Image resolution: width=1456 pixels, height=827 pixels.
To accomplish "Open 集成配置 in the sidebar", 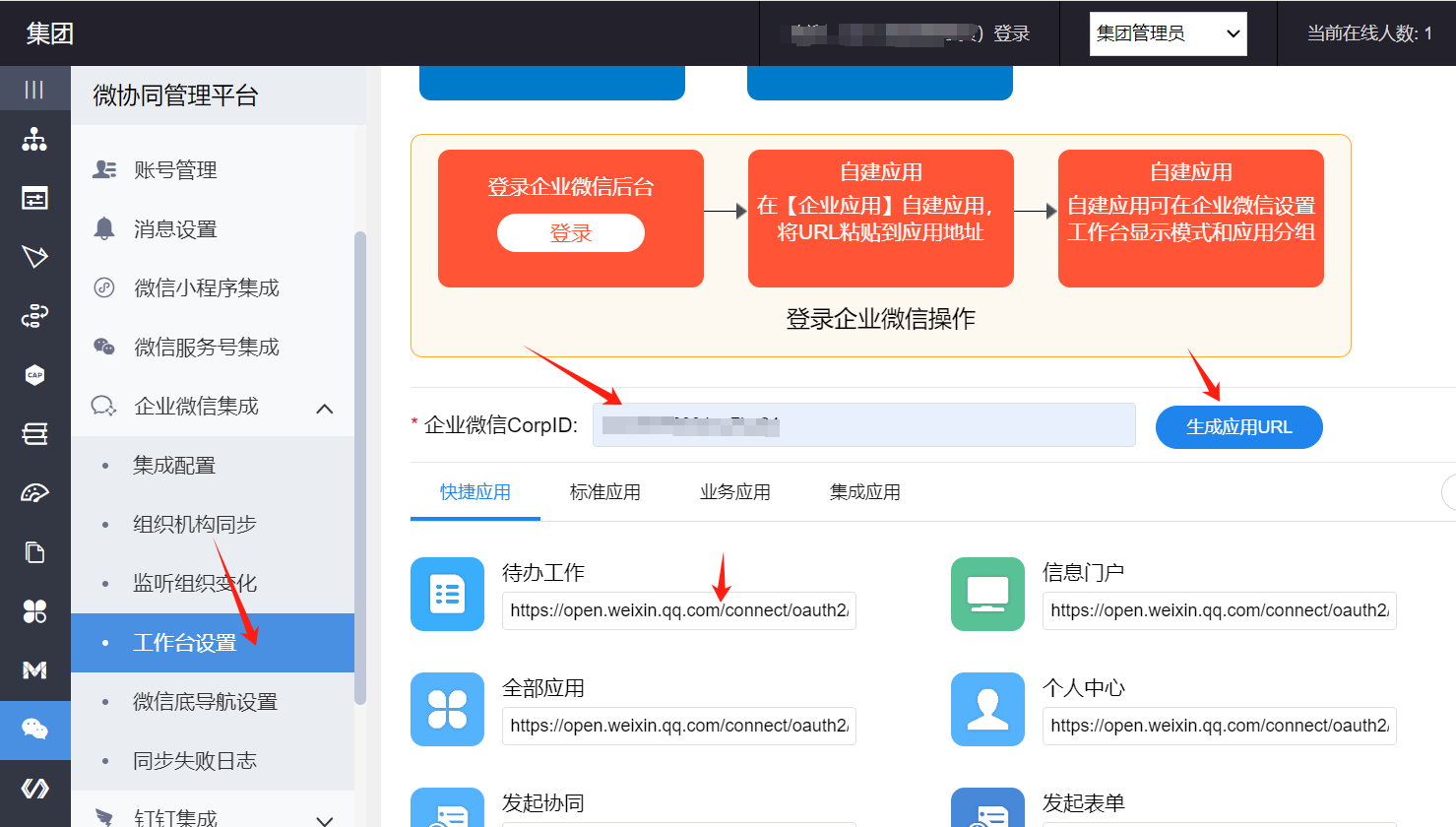I will coord(213,466).
